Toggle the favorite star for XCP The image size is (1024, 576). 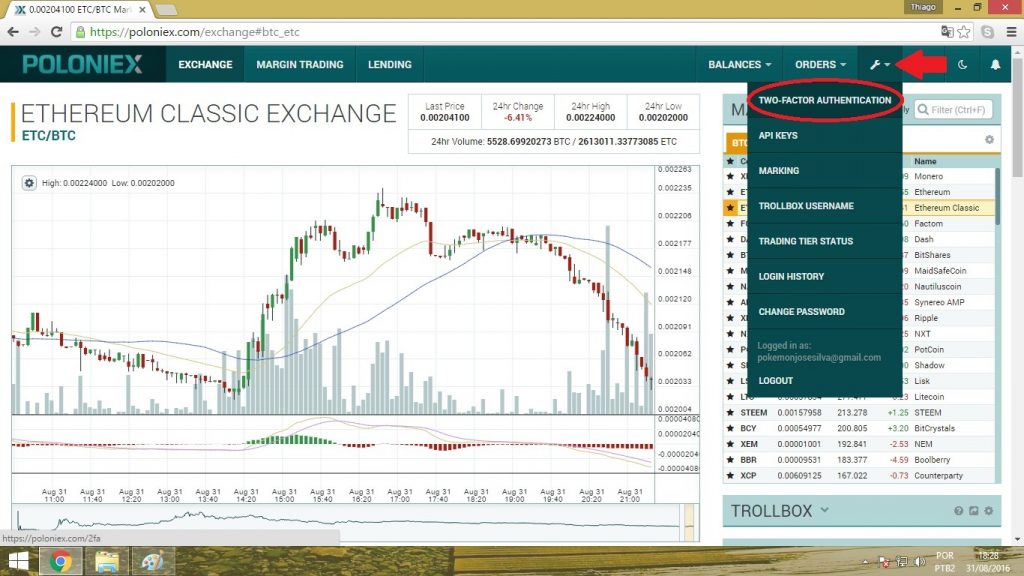pyautogui.click(x=730, y=475)
